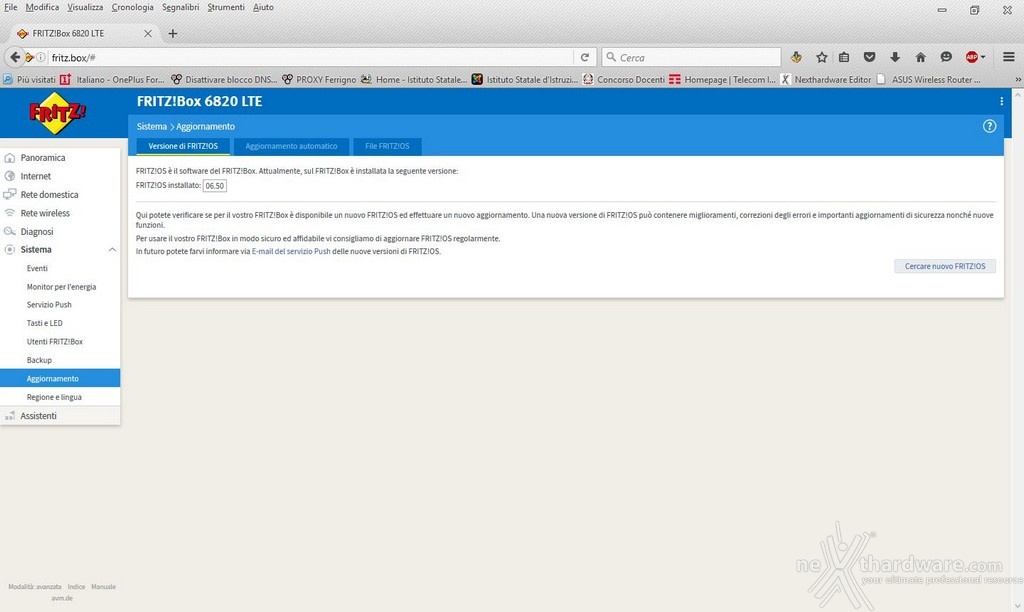Viewport: 1024px width, 612px height.
Task: Open the Adblock Plus dropdown arrow
Action: coord(983,57)
